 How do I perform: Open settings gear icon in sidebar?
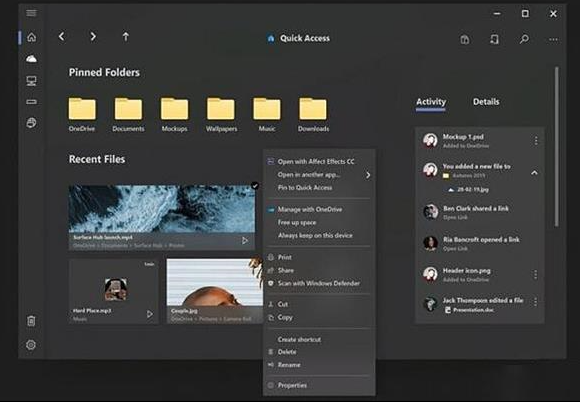pyautogui.click(x=31, y=345)
